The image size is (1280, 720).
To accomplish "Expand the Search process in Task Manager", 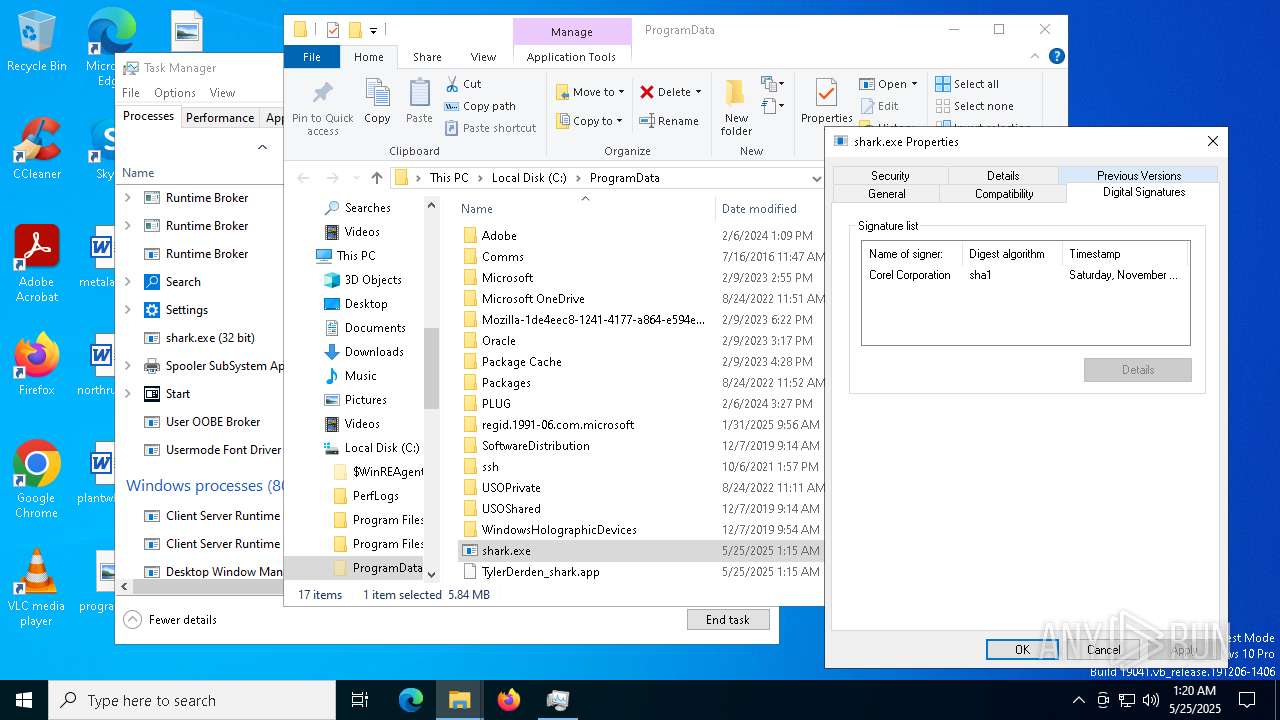I will (128, 282).
